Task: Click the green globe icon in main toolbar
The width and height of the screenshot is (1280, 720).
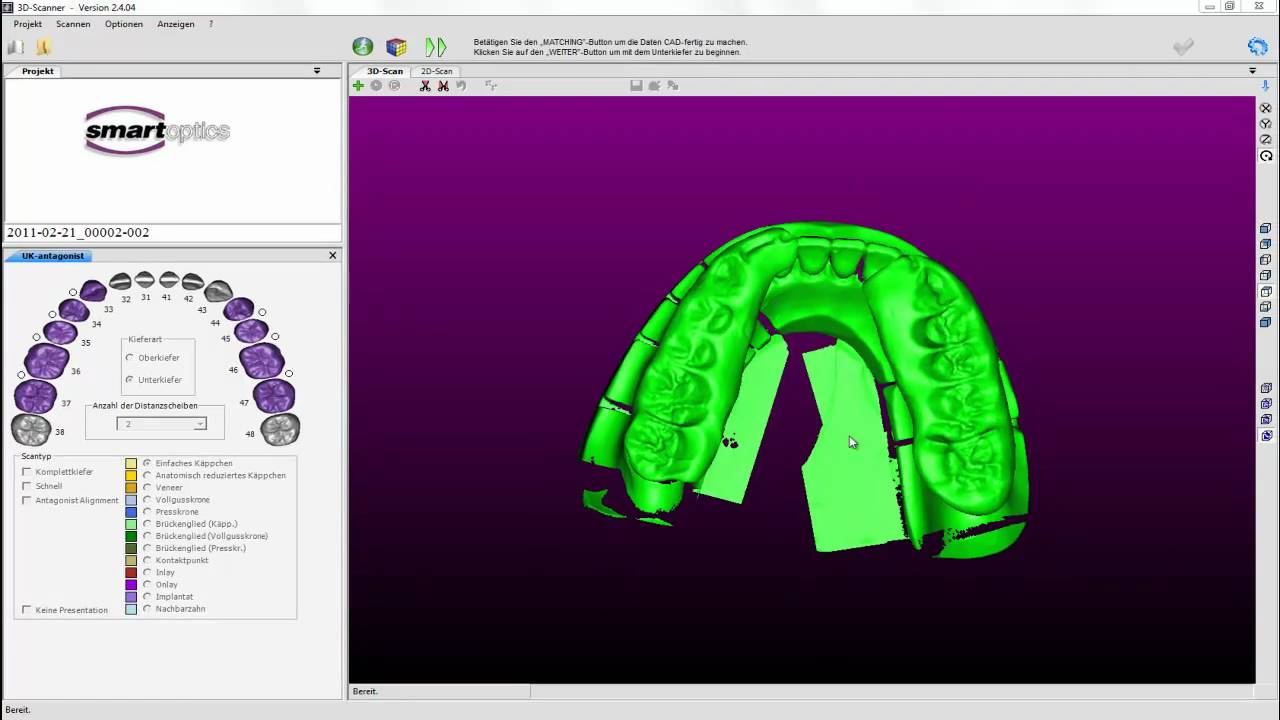Action: click(x=363, y=47)
